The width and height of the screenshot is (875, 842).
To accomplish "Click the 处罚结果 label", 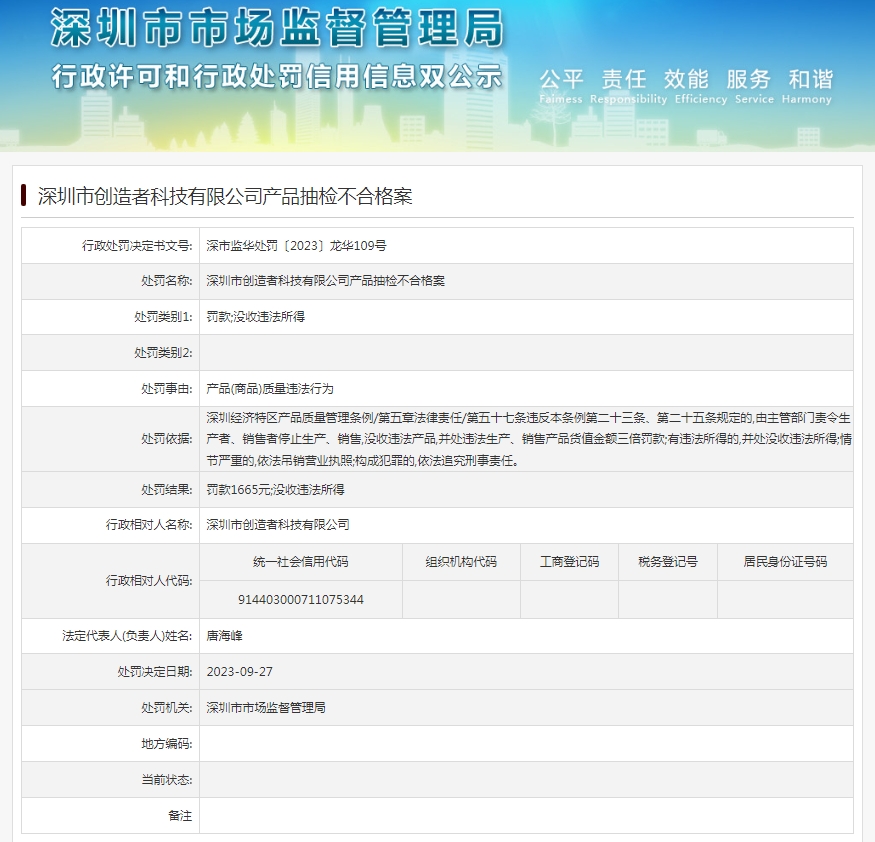I will coord(167,489).
